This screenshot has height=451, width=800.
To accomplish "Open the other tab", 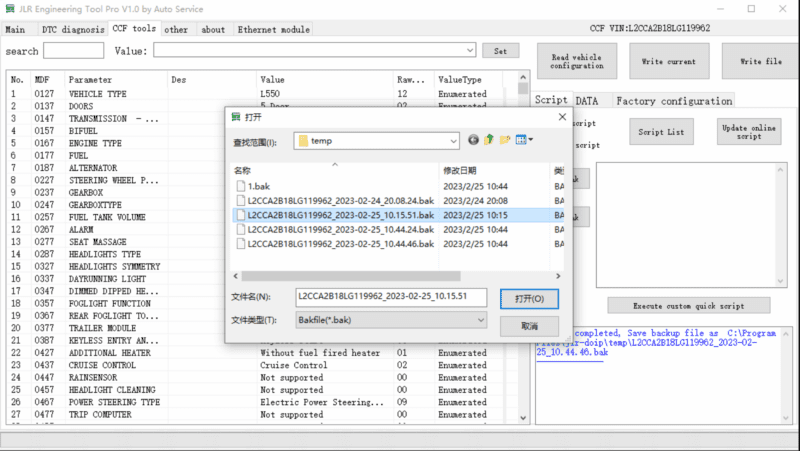I will tap(176, 30).
